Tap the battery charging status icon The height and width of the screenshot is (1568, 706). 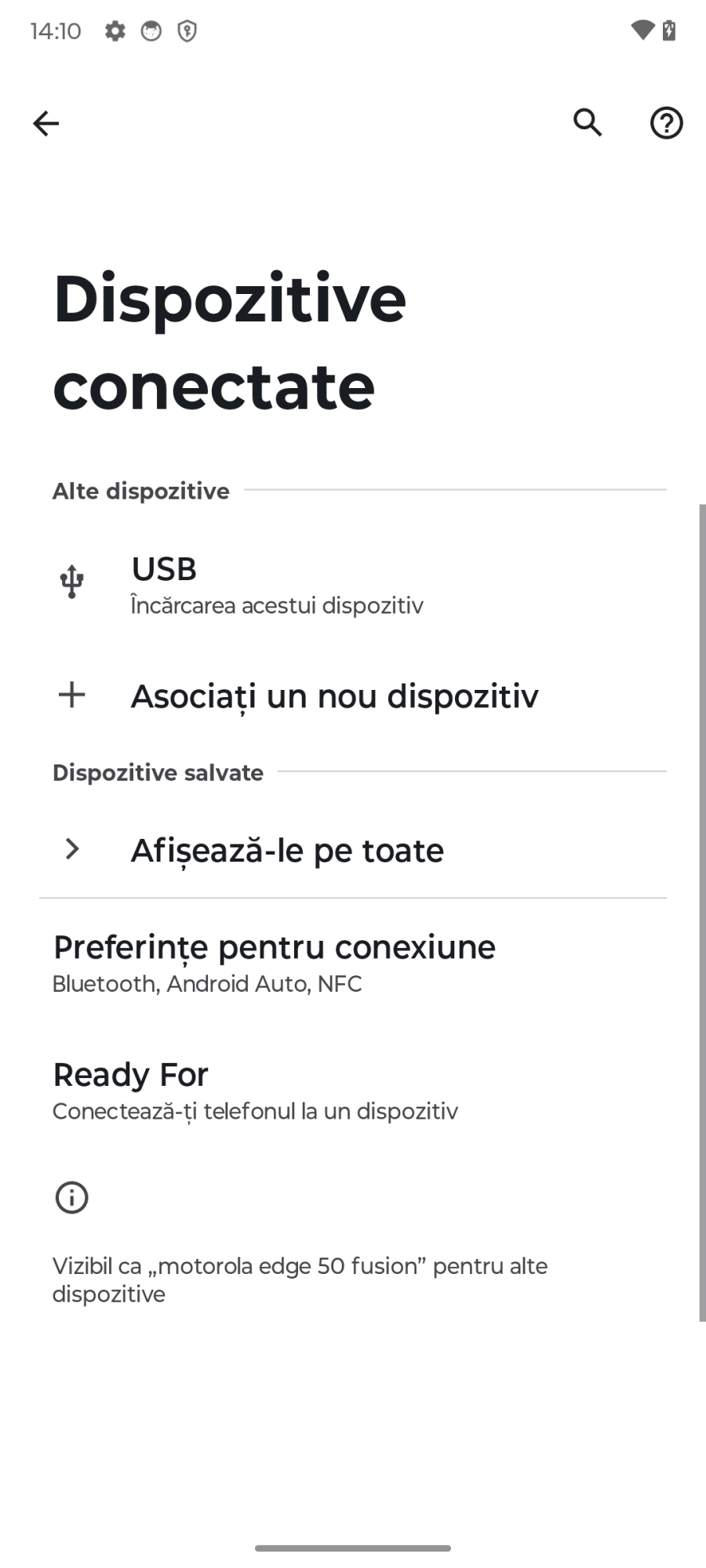click(669, 31)
